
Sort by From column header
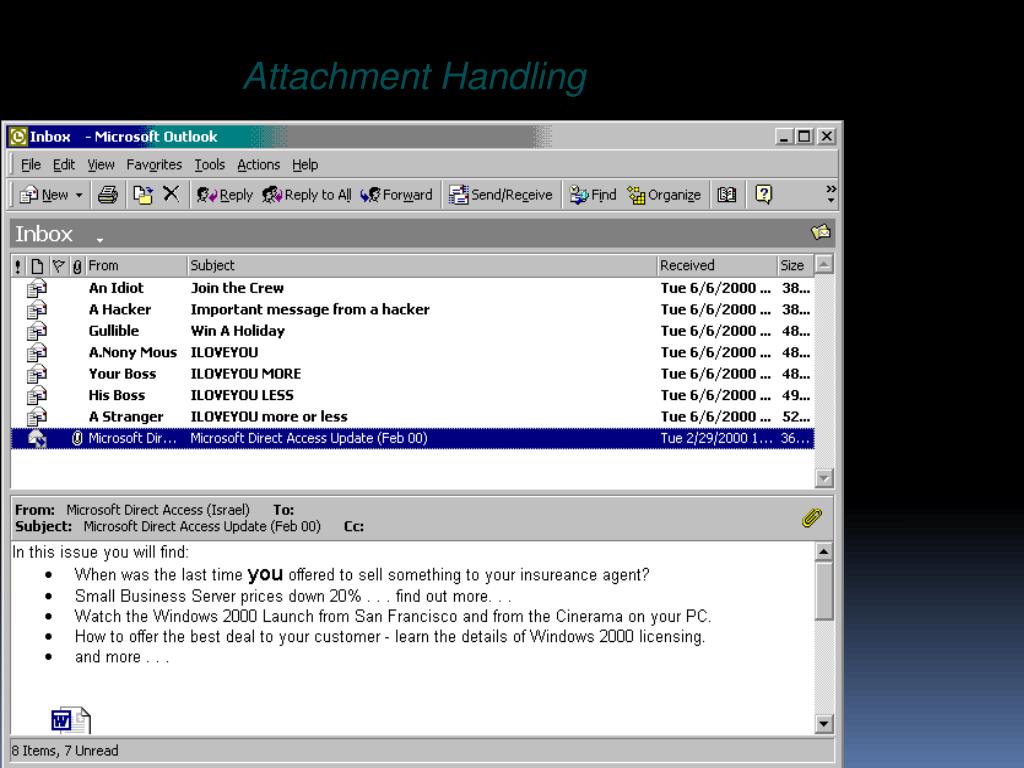136,266
